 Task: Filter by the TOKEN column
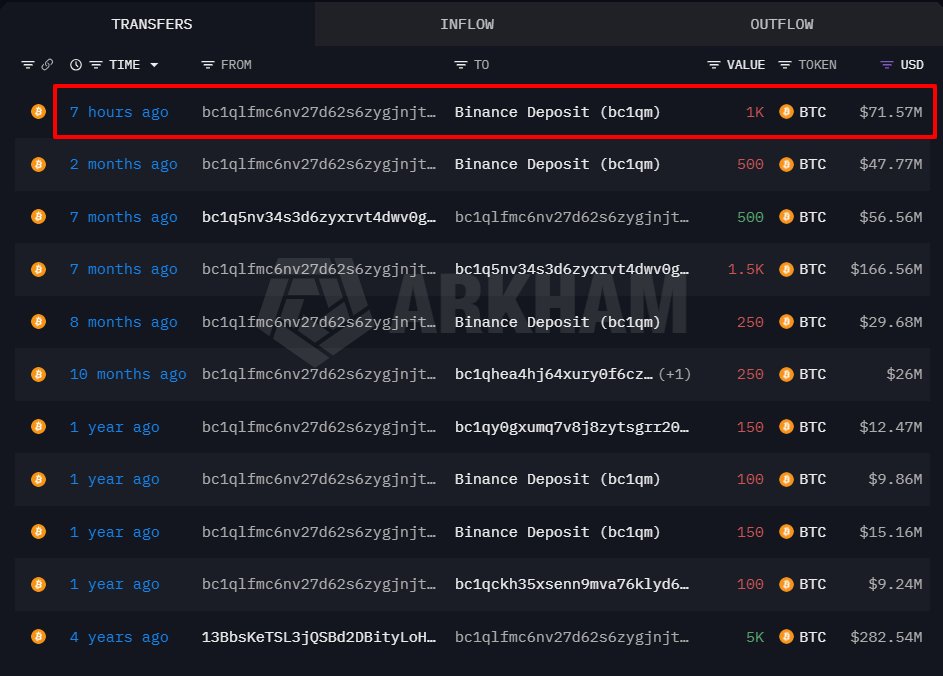point(817,64)
